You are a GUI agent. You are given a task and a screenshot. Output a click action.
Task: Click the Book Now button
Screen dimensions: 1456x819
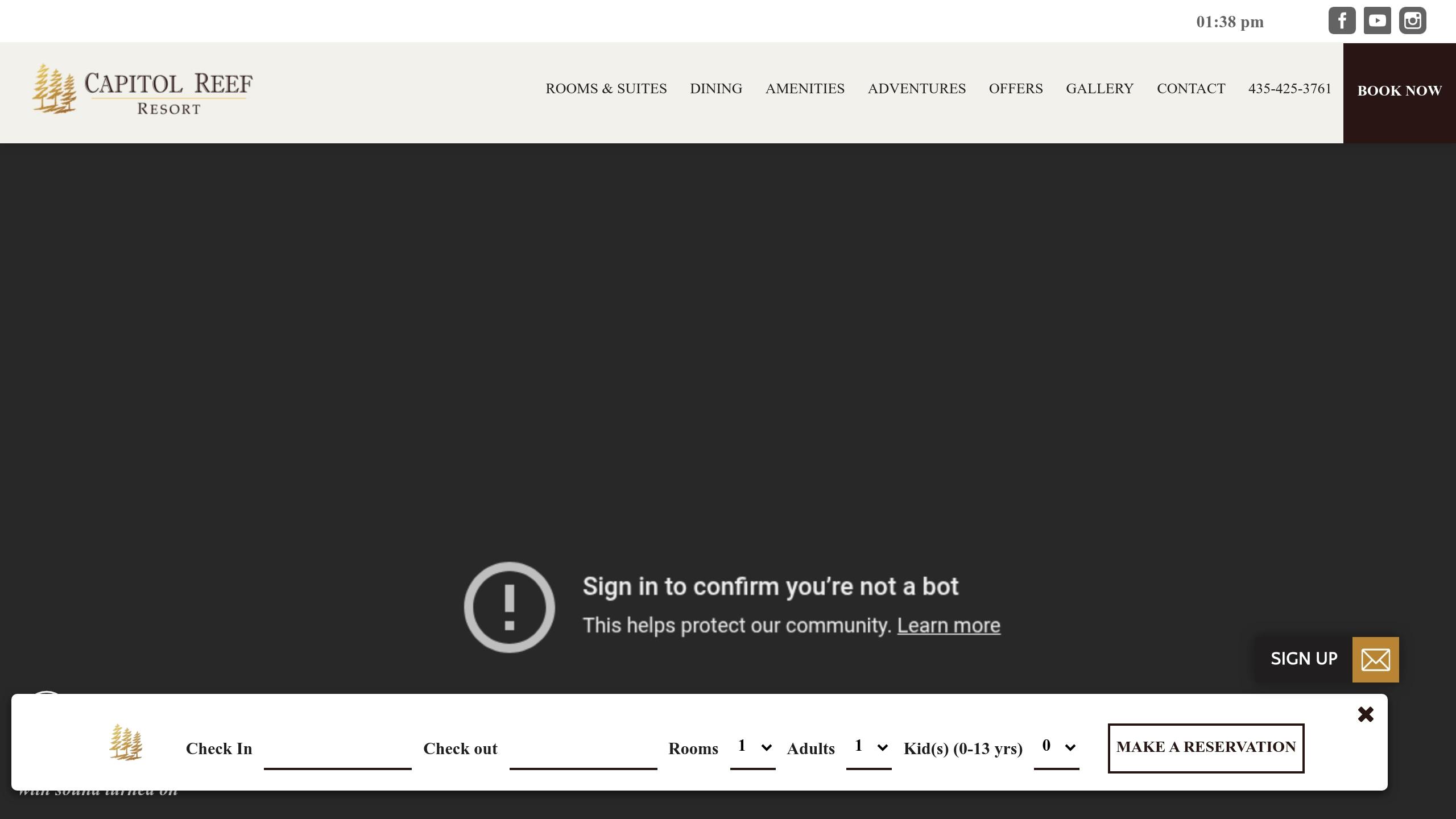(x=1400, y=93)
